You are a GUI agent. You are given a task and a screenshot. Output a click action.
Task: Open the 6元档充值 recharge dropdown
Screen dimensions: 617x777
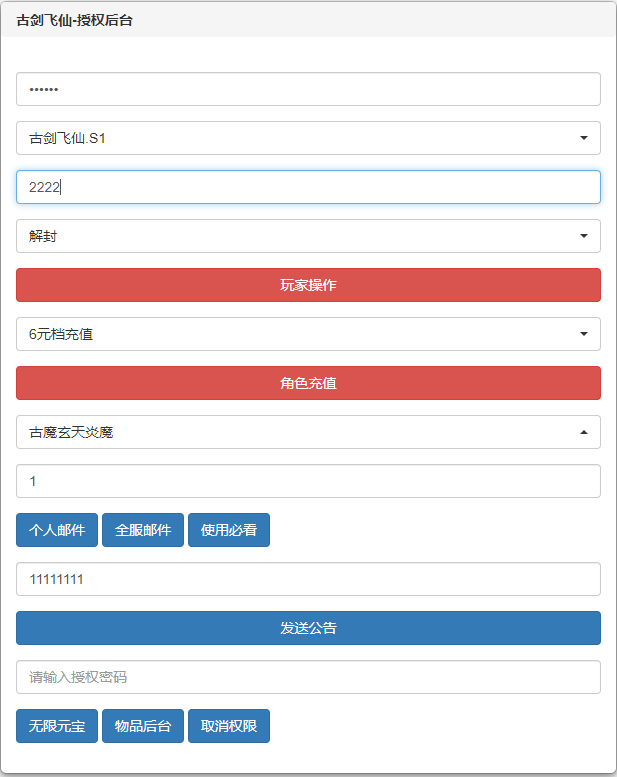click(308, 334)
